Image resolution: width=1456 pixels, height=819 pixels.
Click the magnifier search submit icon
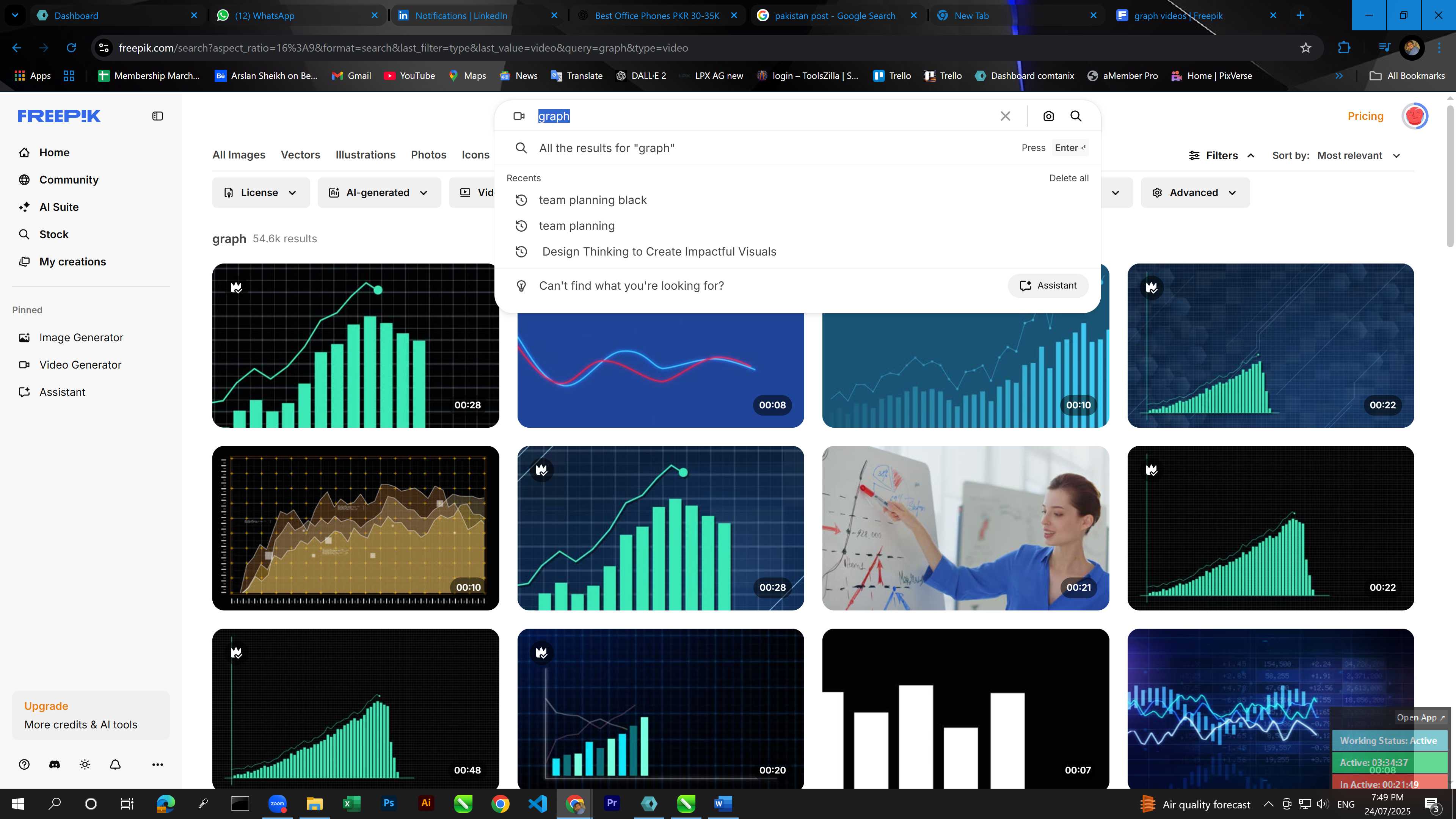tap(1076, 116)
